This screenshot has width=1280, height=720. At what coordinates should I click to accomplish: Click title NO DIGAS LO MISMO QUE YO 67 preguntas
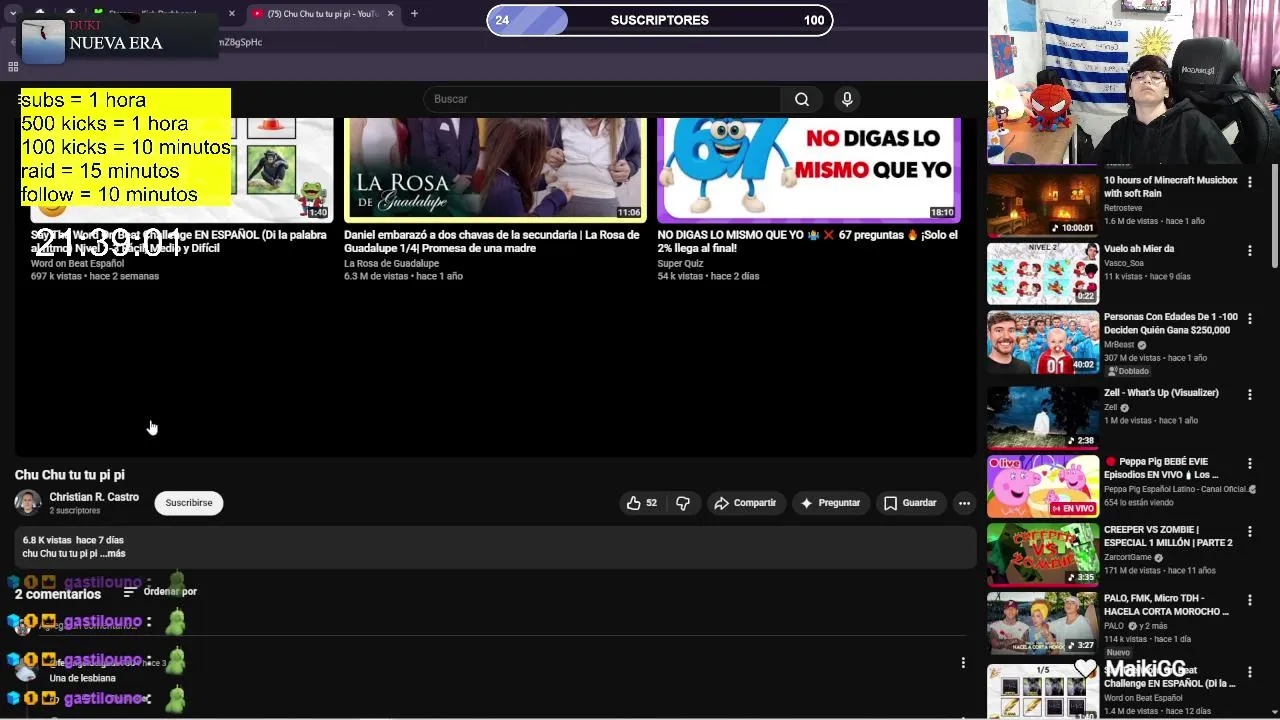[807, 241]
